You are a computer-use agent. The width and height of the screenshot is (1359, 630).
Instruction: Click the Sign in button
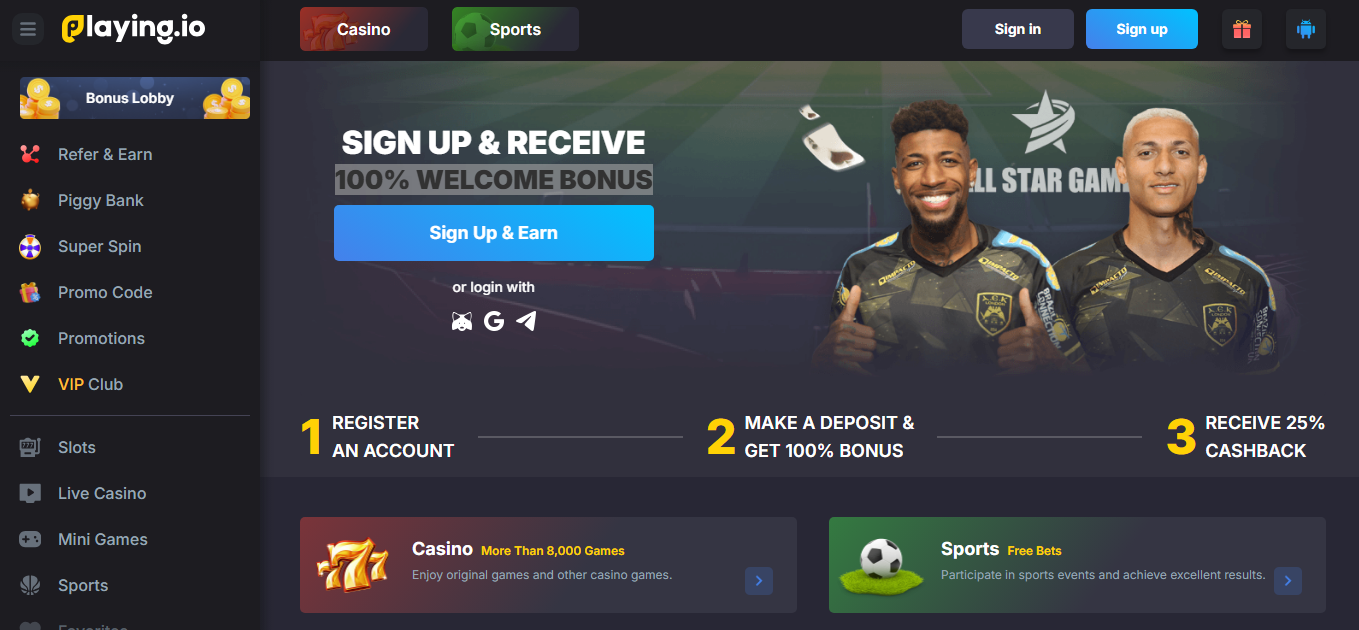(x=1018, y=29)
